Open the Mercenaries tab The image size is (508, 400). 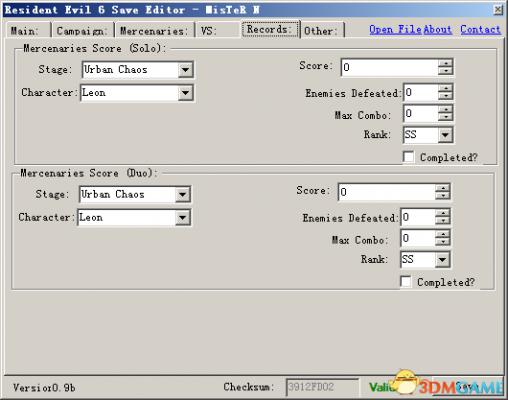154,31
